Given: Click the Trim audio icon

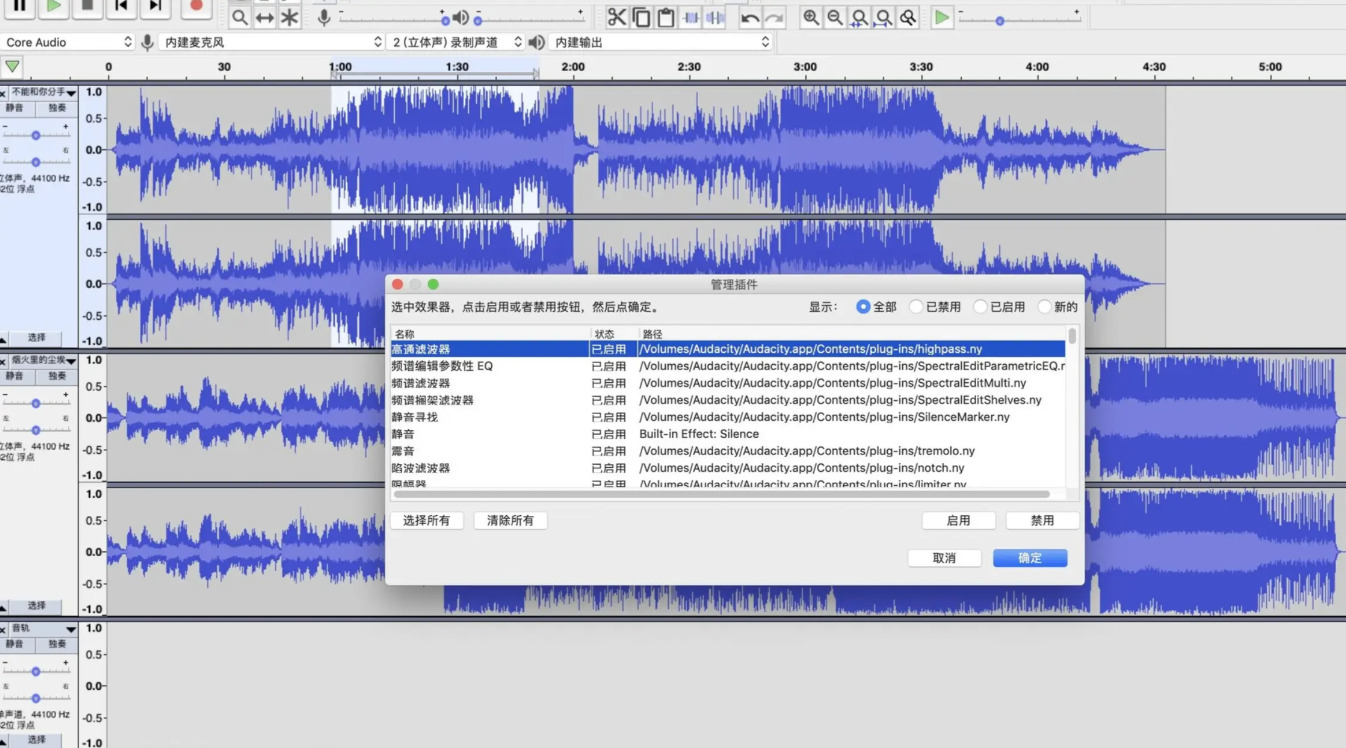Looking at the screenshot, I should [x=690, y=17].
